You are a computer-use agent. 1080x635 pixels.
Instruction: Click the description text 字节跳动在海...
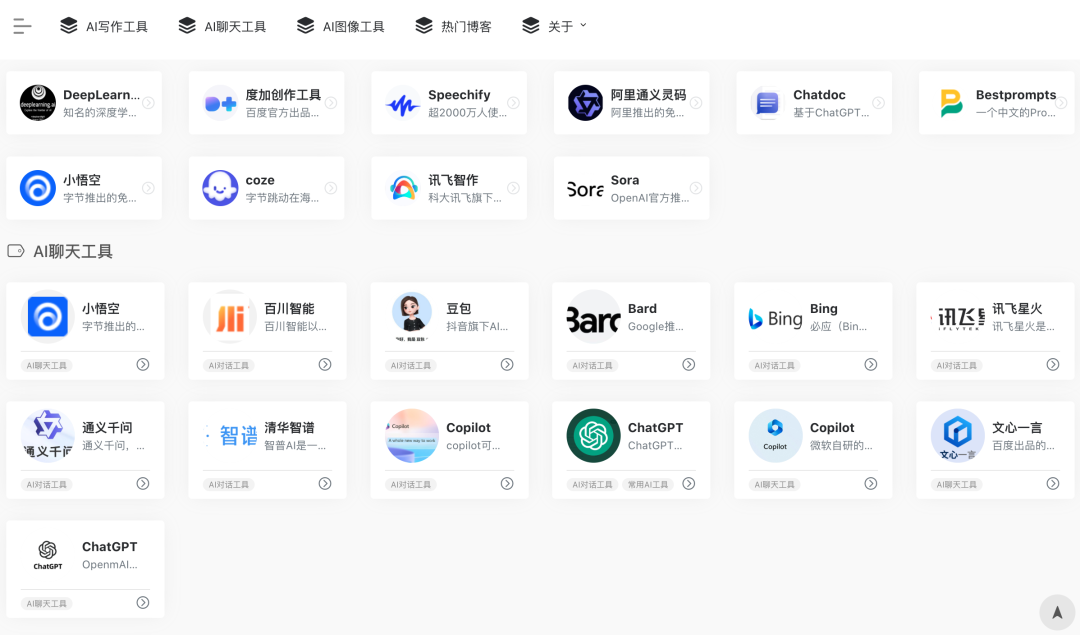point(282,198)
